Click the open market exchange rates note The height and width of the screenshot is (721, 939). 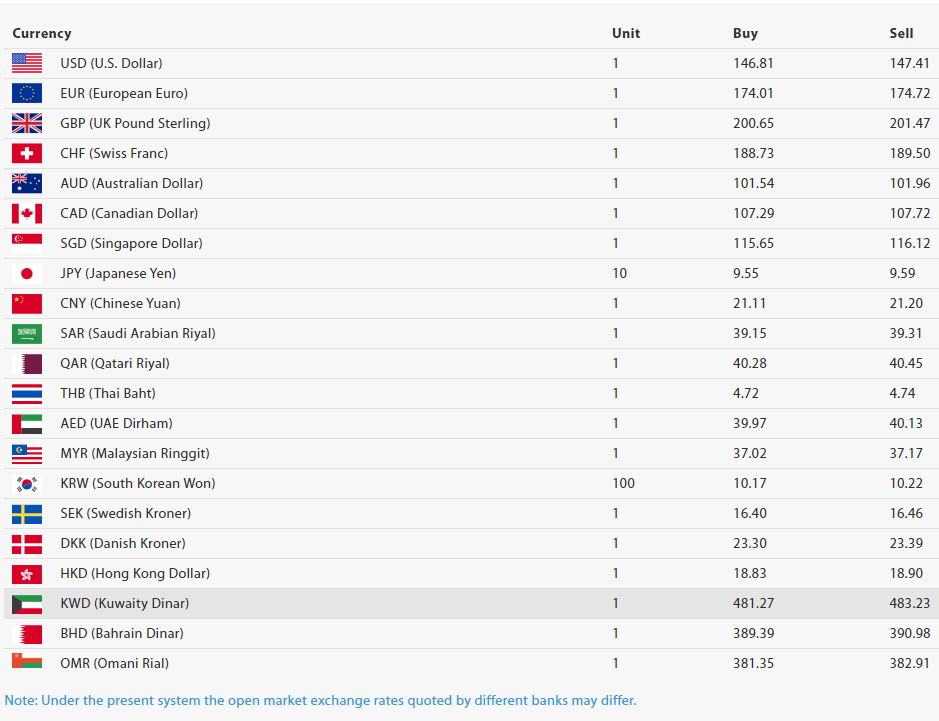(x=320, y=700)
